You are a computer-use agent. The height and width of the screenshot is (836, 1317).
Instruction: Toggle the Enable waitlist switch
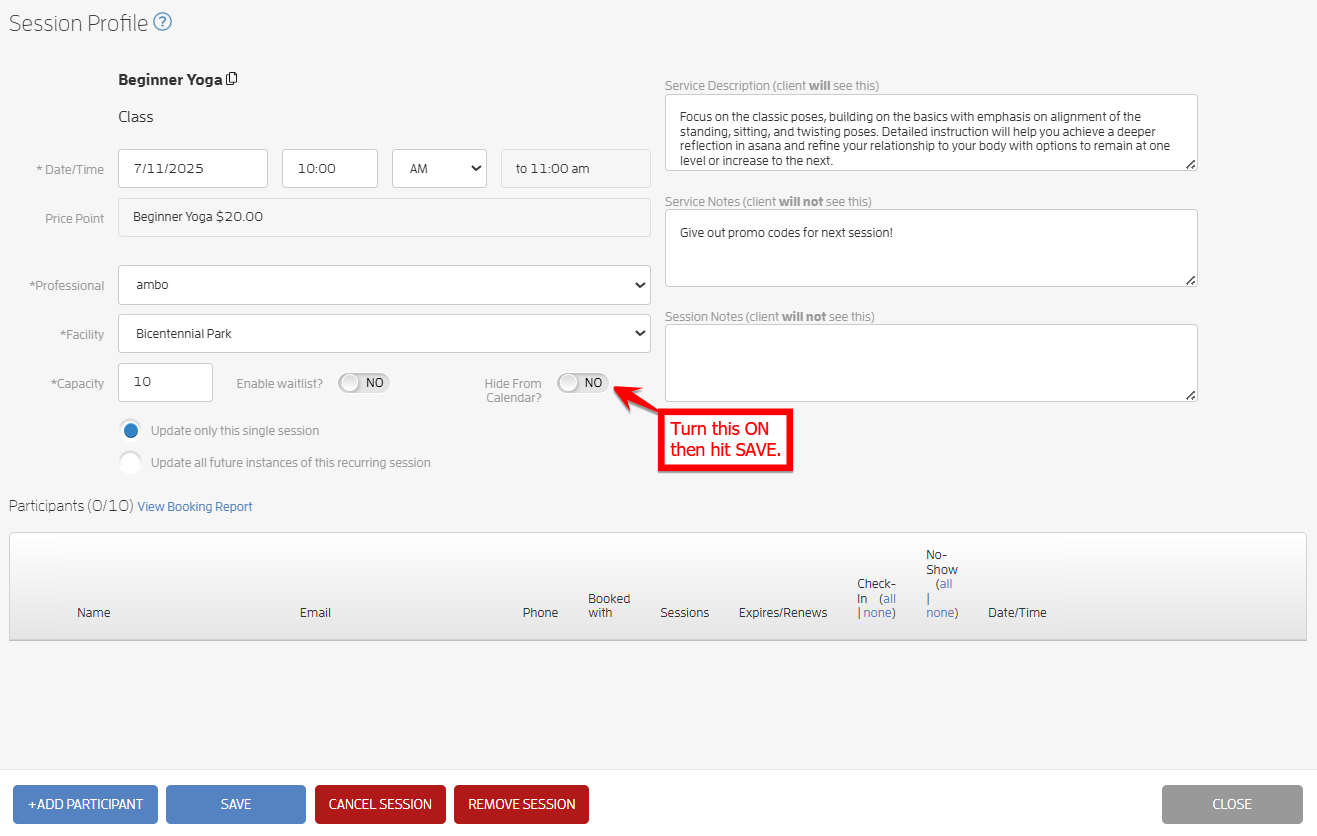pos(363,383)
